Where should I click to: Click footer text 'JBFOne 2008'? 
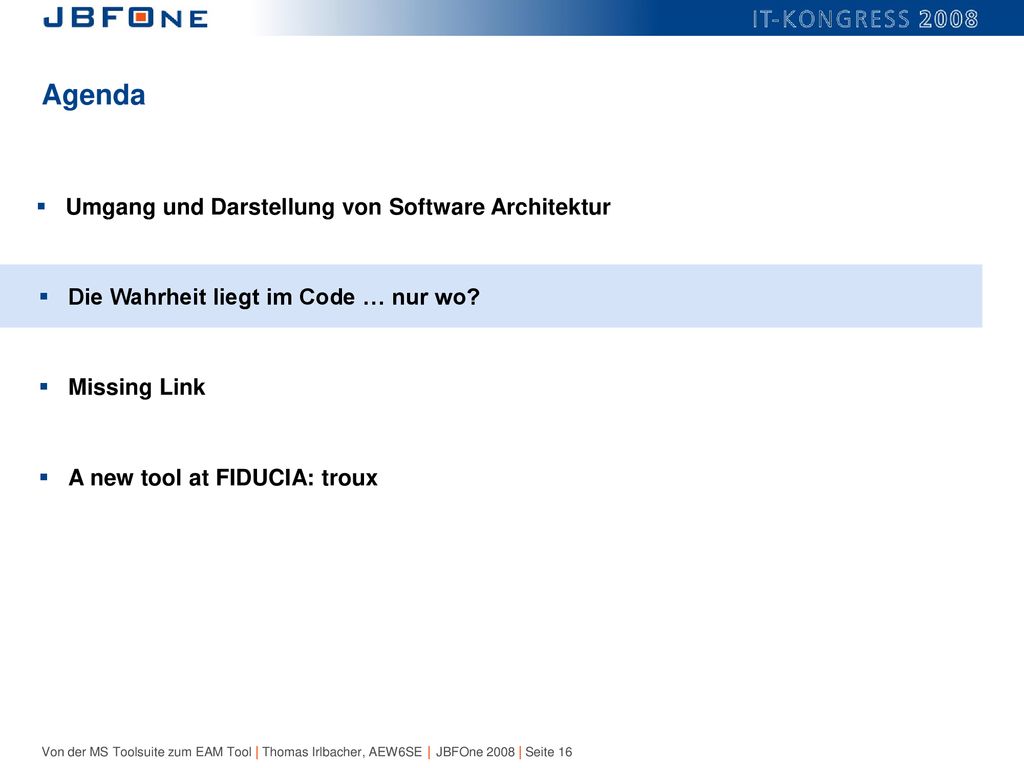[x=475, y=752]
